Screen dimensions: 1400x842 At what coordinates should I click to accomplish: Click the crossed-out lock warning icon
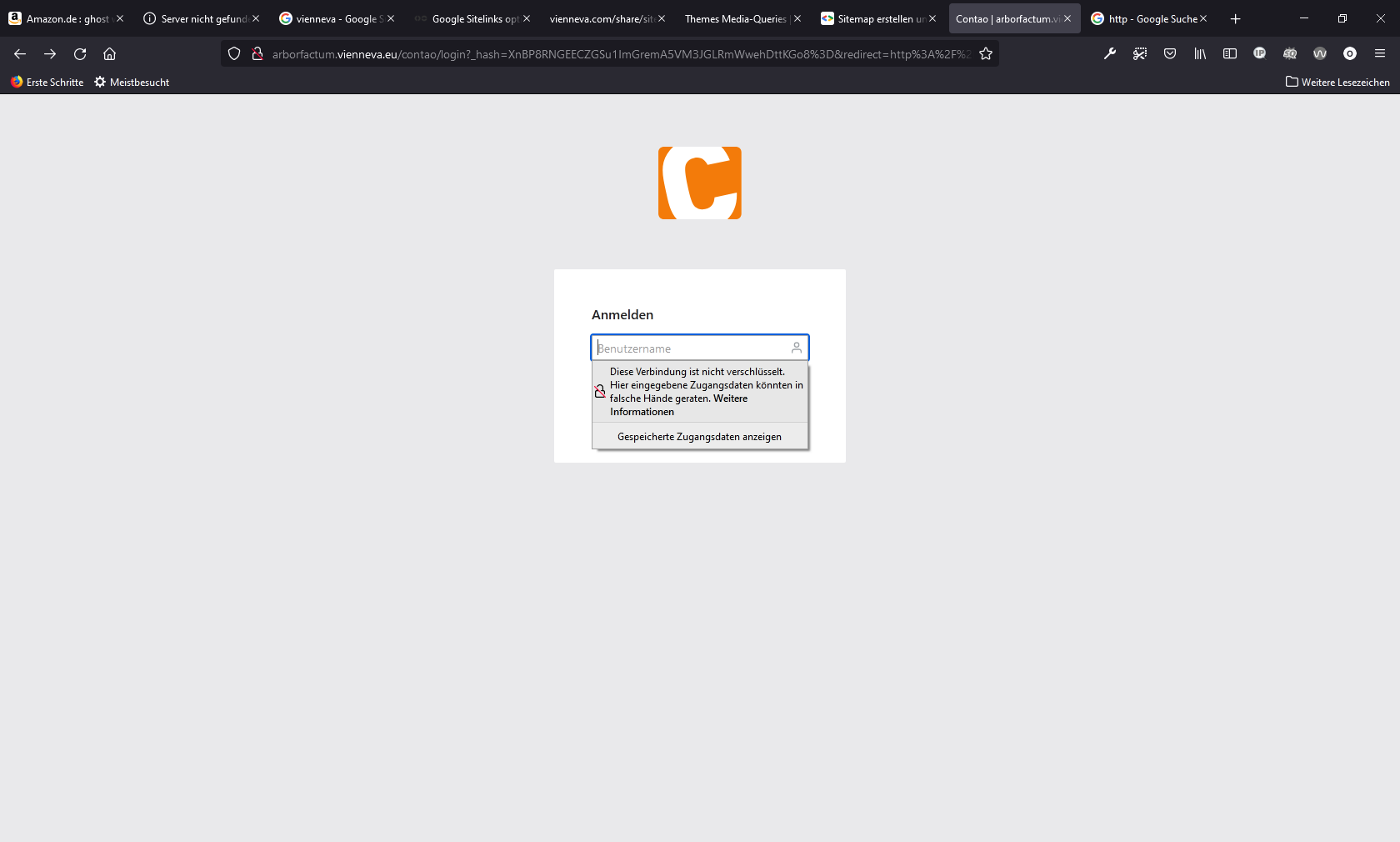(x=600, y=391)
